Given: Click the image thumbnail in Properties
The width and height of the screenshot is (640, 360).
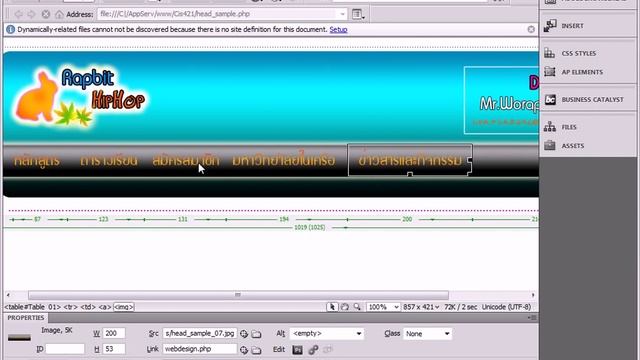Looking at the screenshot, I should [x=19, y=338].
